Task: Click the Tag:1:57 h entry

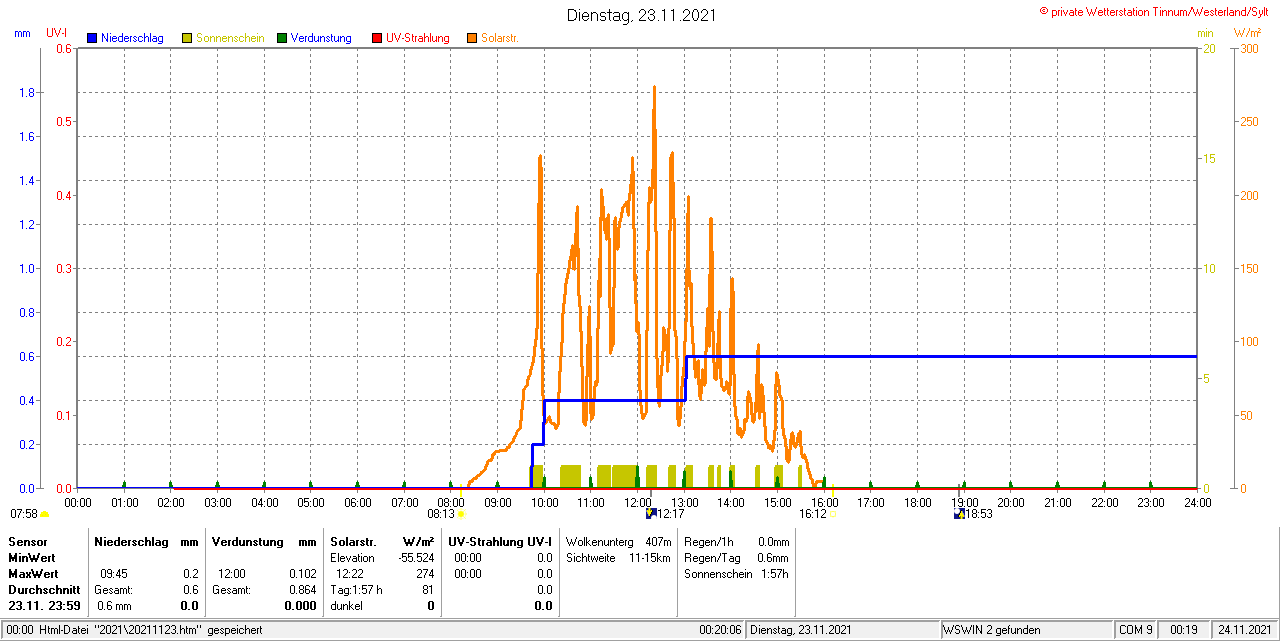Action: pyautogui.click(x=356, y=590)
